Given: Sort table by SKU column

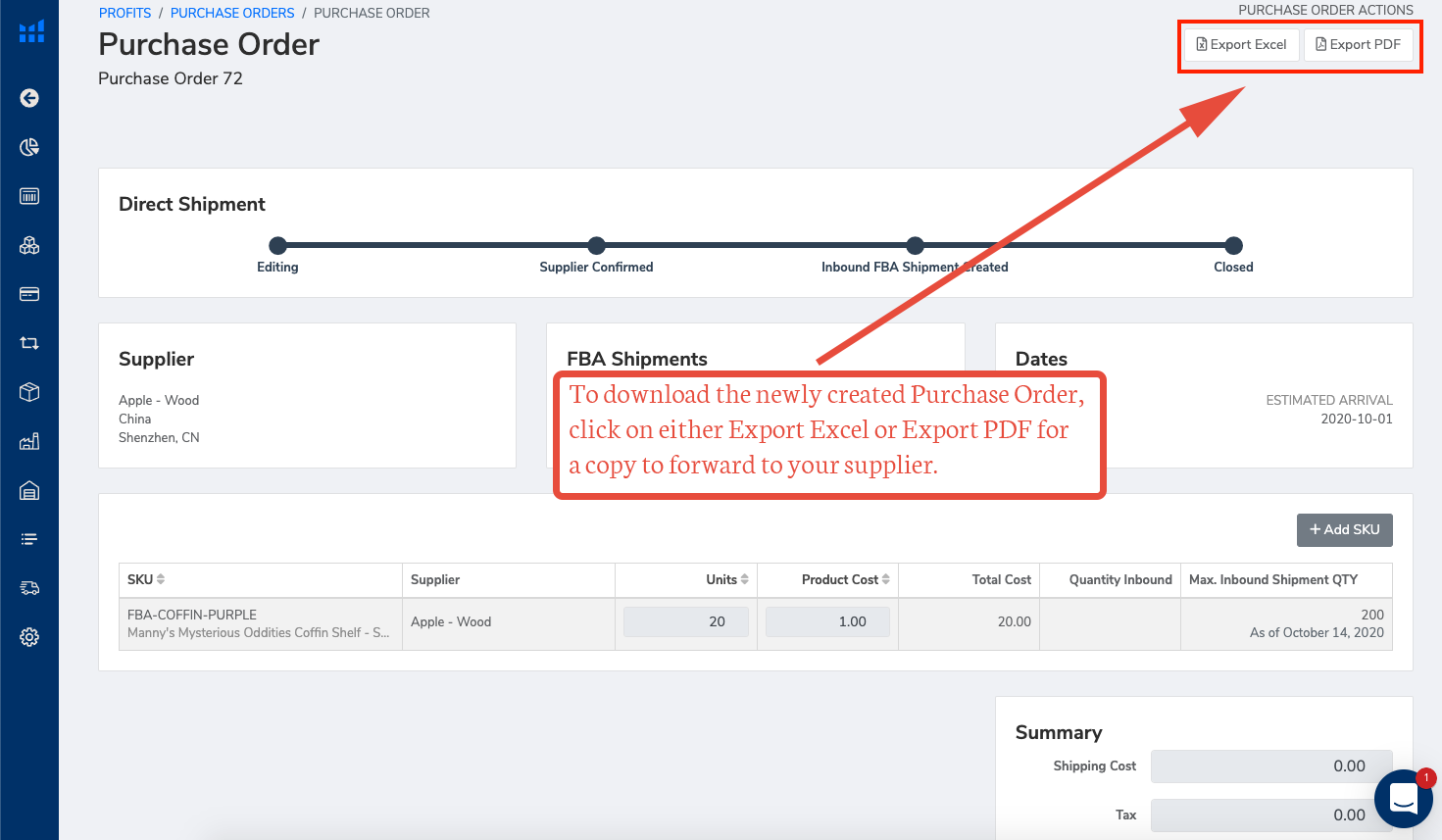Looking at the screenshot, I should 146,579.
